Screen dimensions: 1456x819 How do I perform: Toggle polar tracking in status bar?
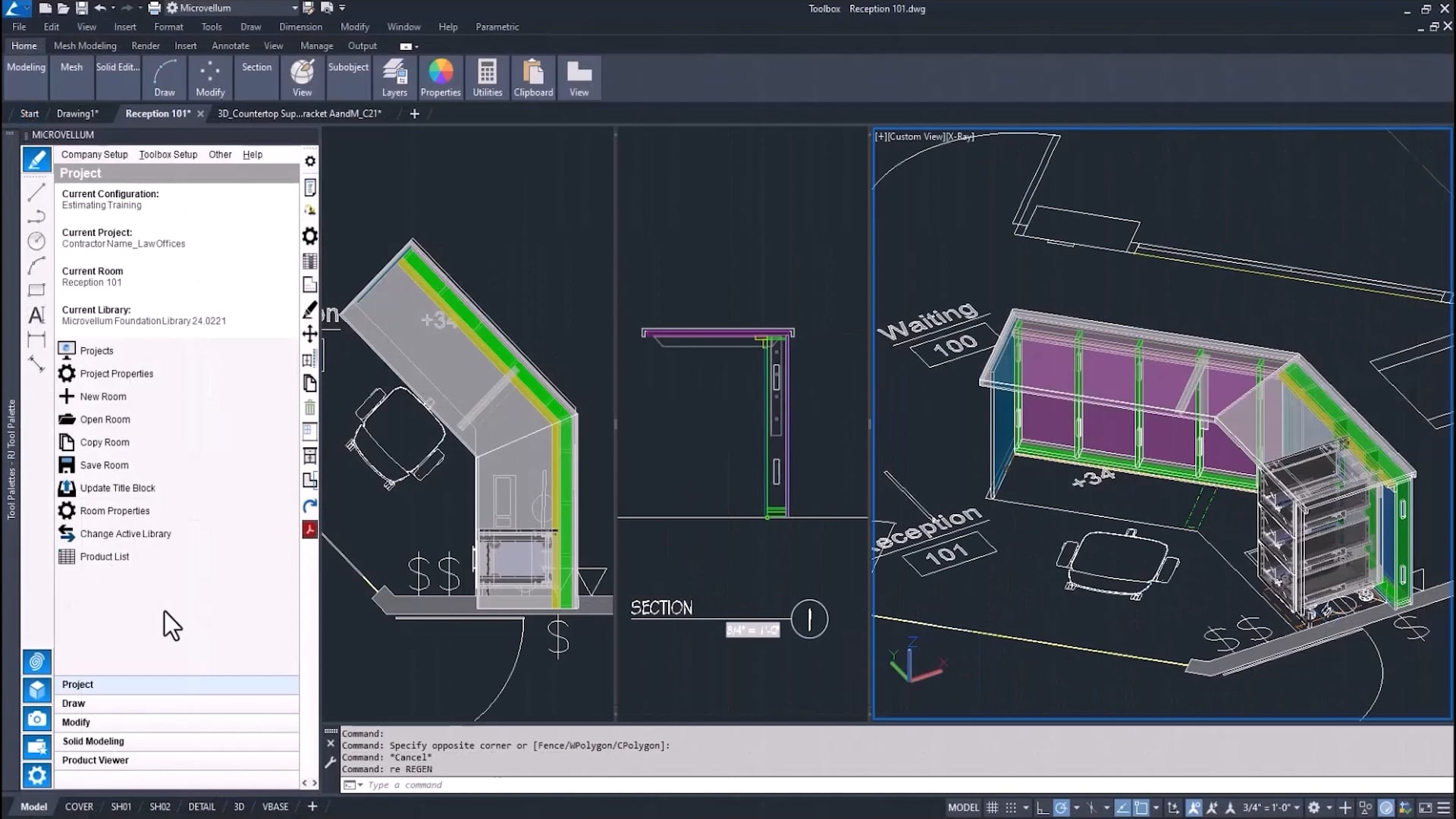pos(1061,808)
